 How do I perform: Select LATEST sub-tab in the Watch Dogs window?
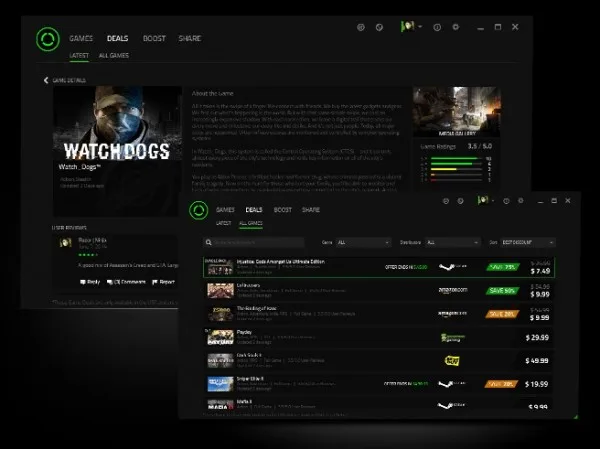79,56
